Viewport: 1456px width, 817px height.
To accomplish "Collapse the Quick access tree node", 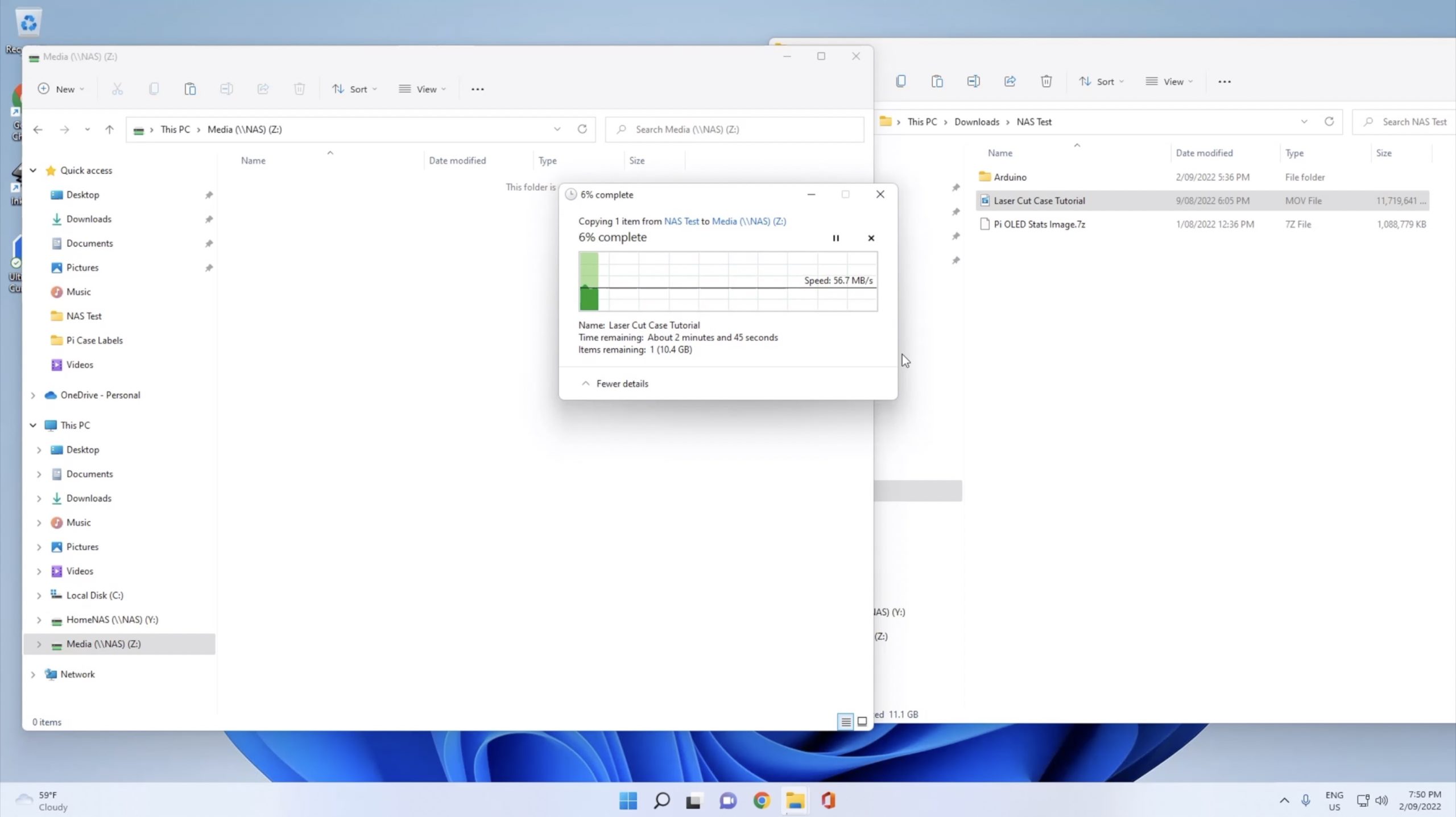I will [33, 170].
